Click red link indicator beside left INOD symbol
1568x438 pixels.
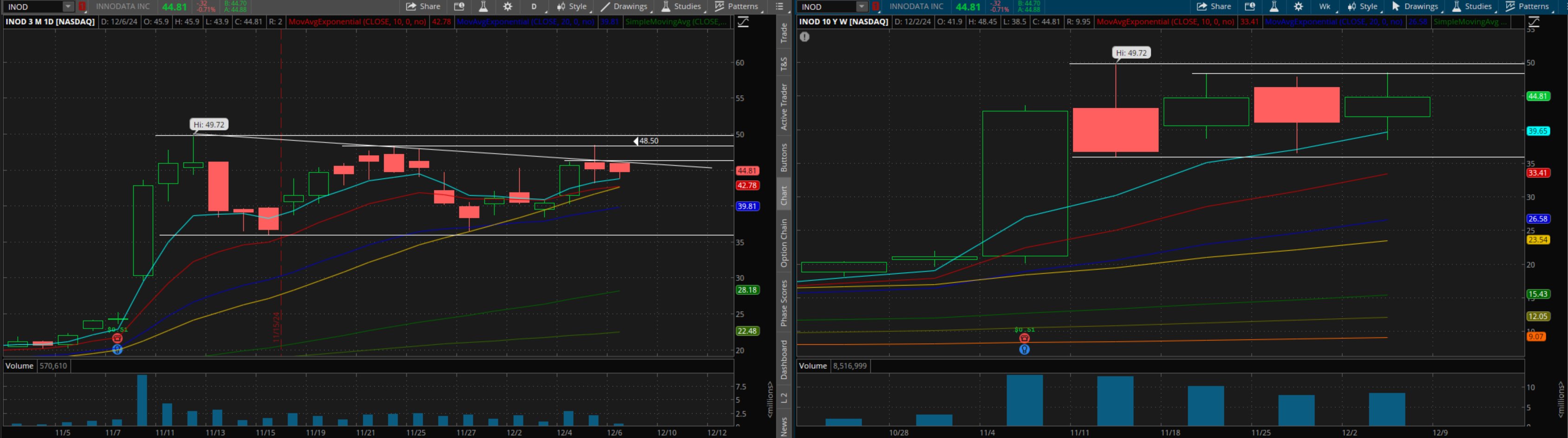[x=82, y=7]
